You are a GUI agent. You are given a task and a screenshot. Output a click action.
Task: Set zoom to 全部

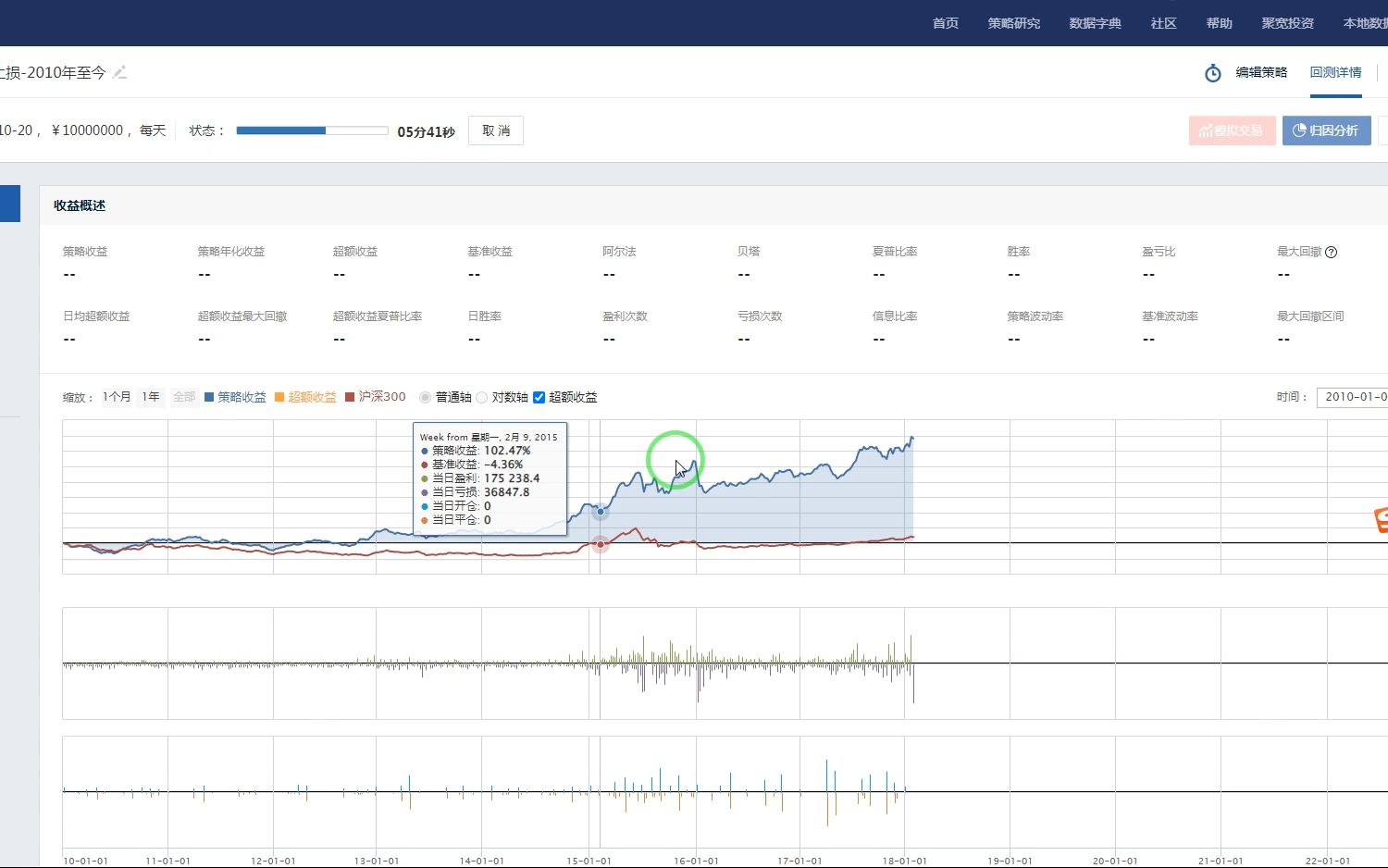coord(184,397)
